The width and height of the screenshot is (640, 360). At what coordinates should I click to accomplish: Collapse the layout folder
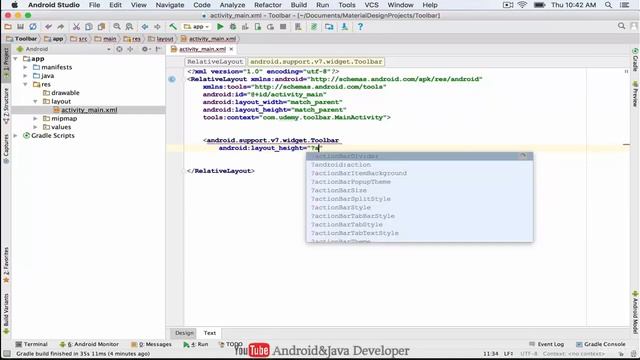36,101
